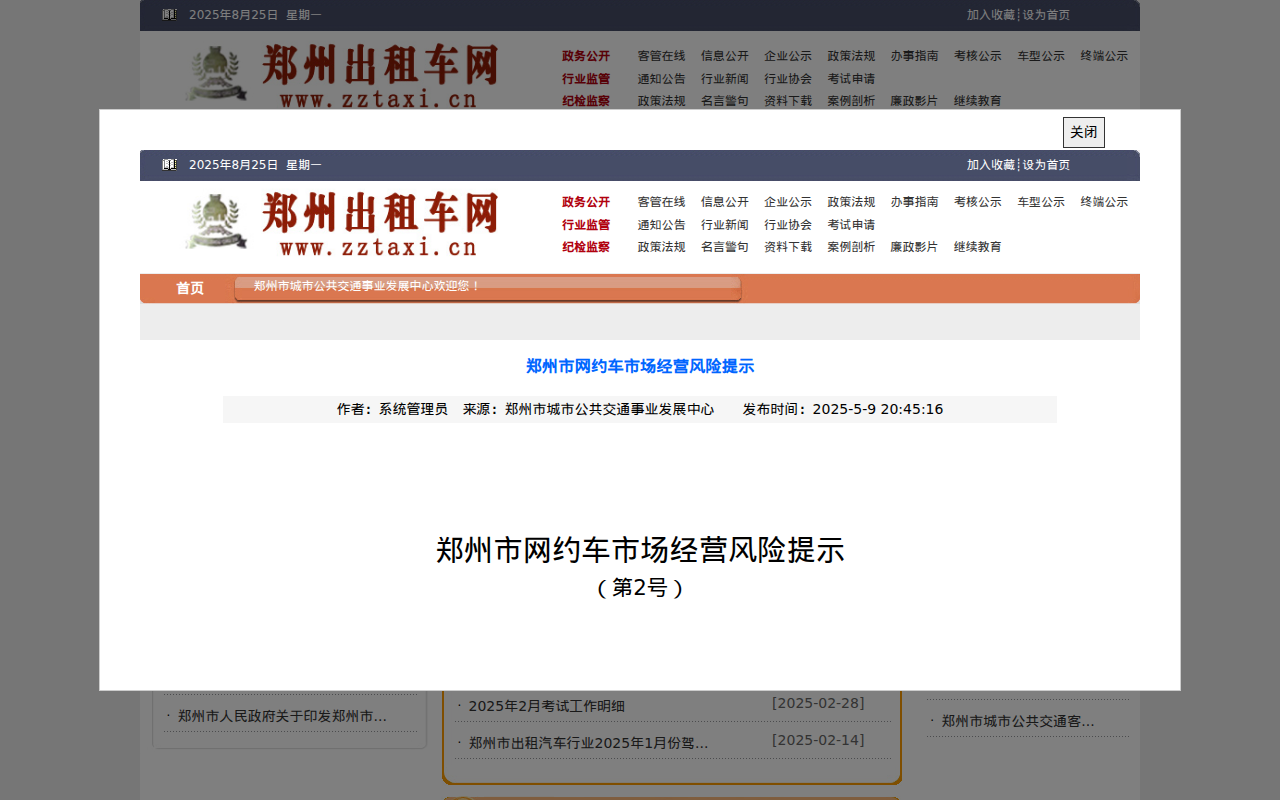1280x800 pixels.
Task: Open 行业新闻 in the background page header
Action: pyautogui.click(x=725, y=79)
